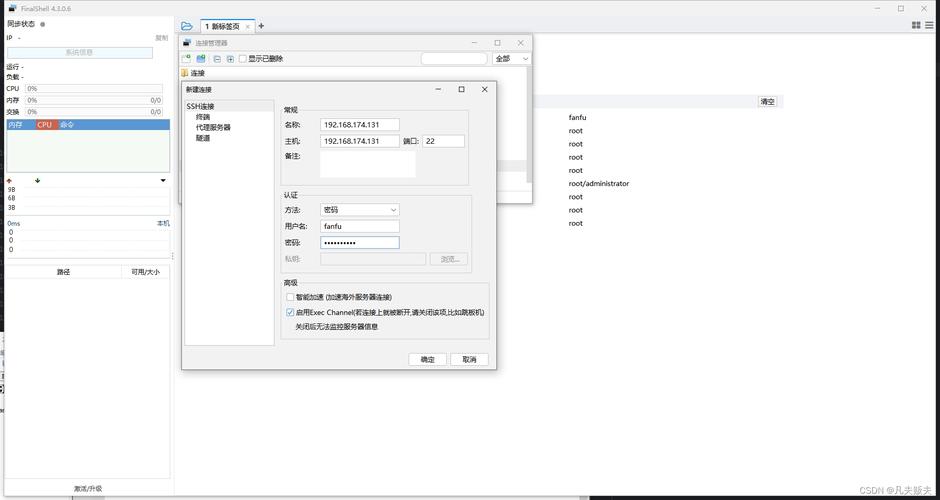Viewport: 940px width, 500px height.
Task: Select SSH连接 in the left tree
Action: (200, 106)
